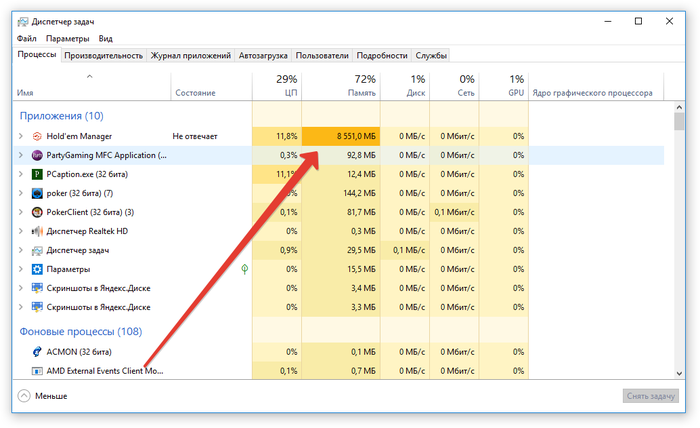Expand the Hold'em Manager process group
This screenshot has height=428, width=700.
tap(21, 136)
